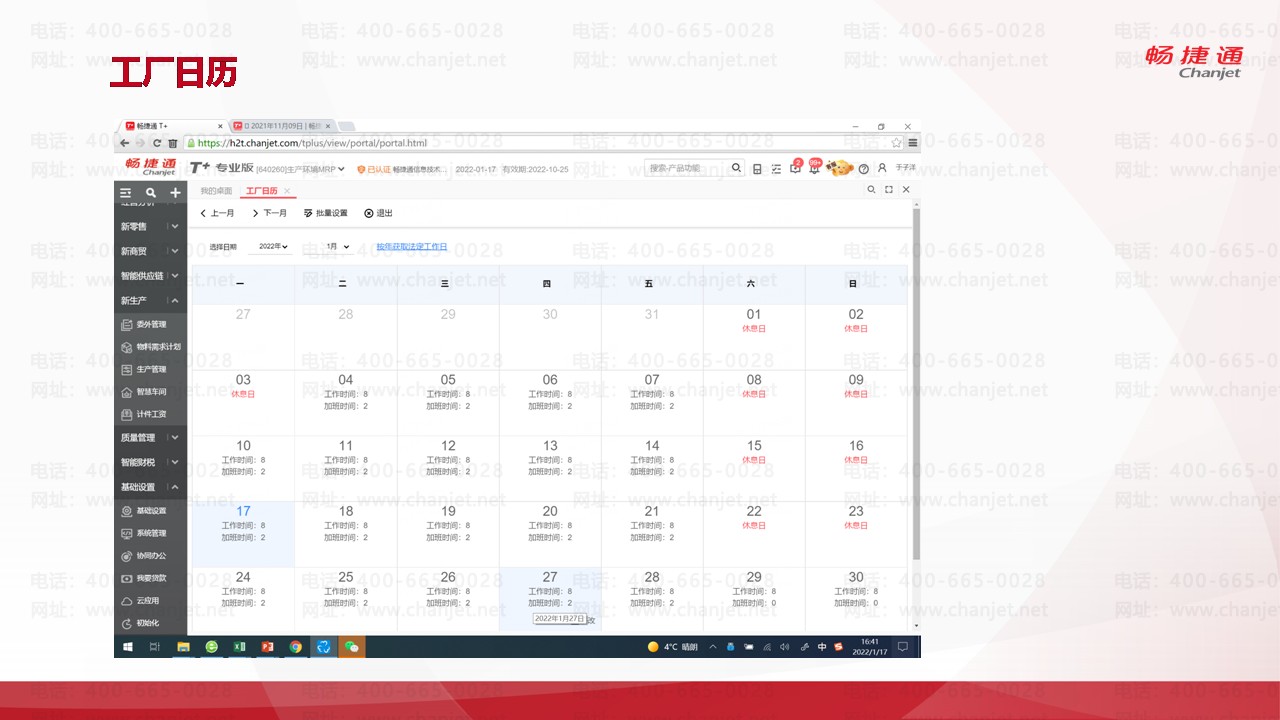This screenshot has height=720, width=1280.
Task: Go to previous month with 上一月
Action: coord(218,213)
